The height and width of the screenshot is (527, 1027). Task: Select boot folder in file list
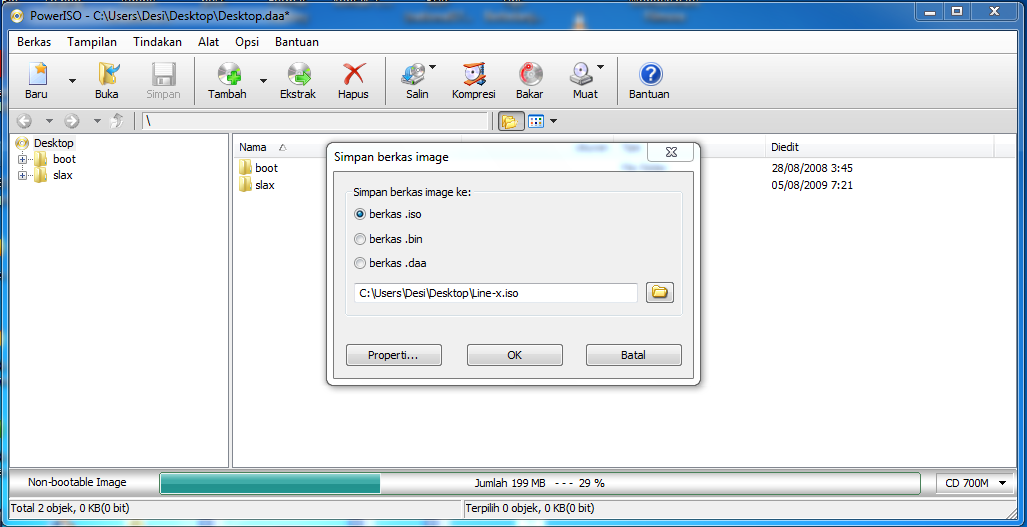[x=266, y=168]
